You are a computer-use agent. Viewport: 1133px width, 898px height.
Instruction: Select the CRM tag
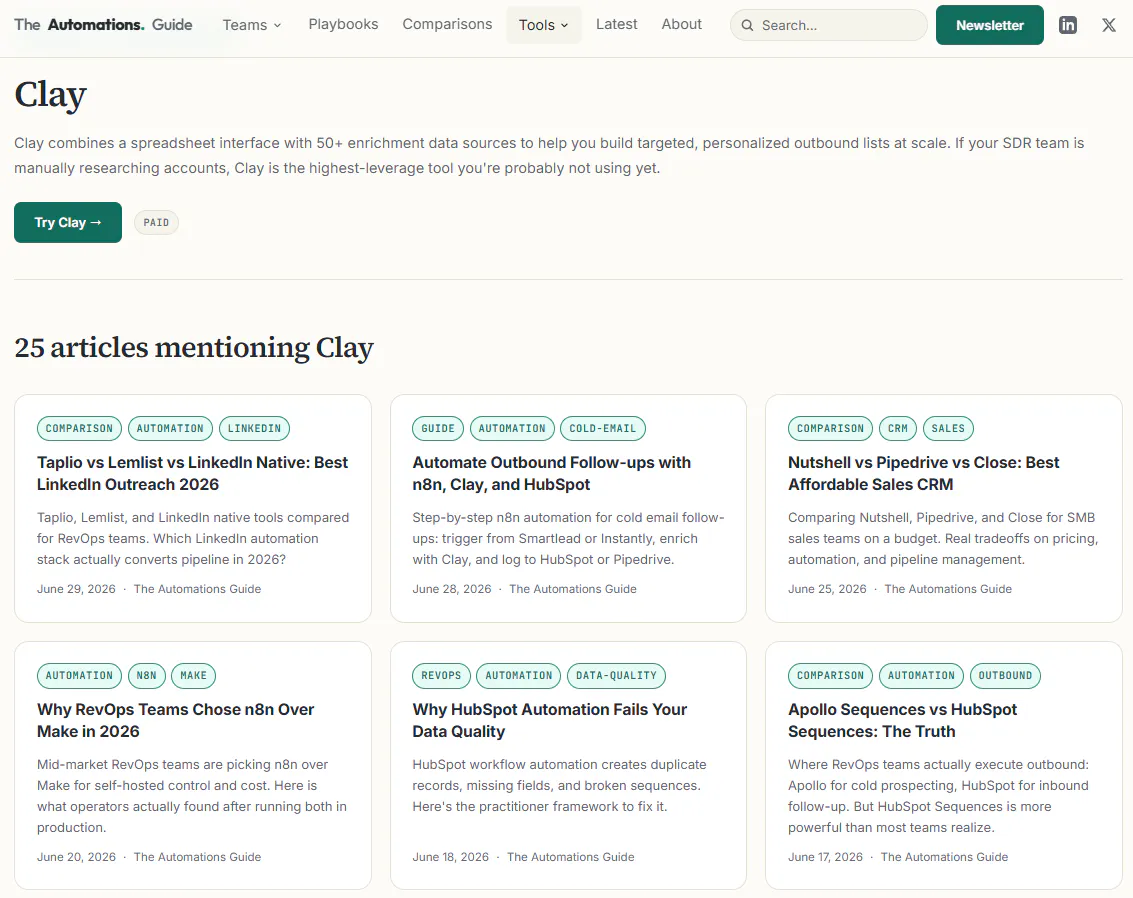[x=897, y=428]
